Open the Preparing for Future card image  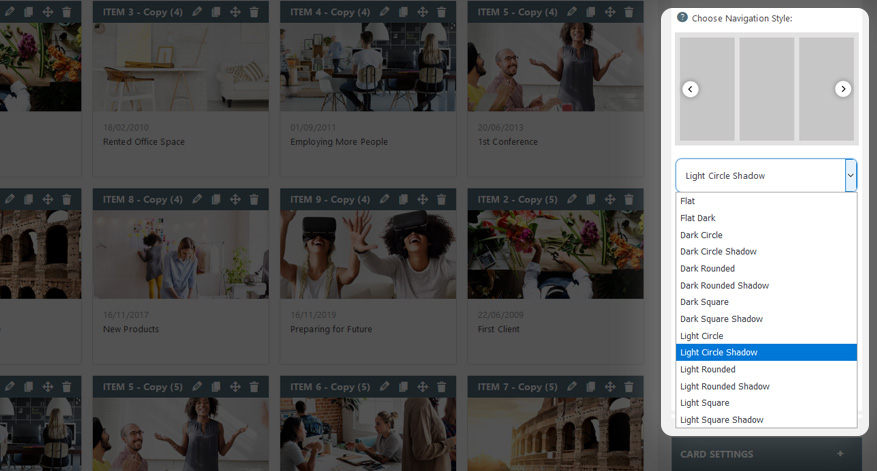[x=368, y=255]
